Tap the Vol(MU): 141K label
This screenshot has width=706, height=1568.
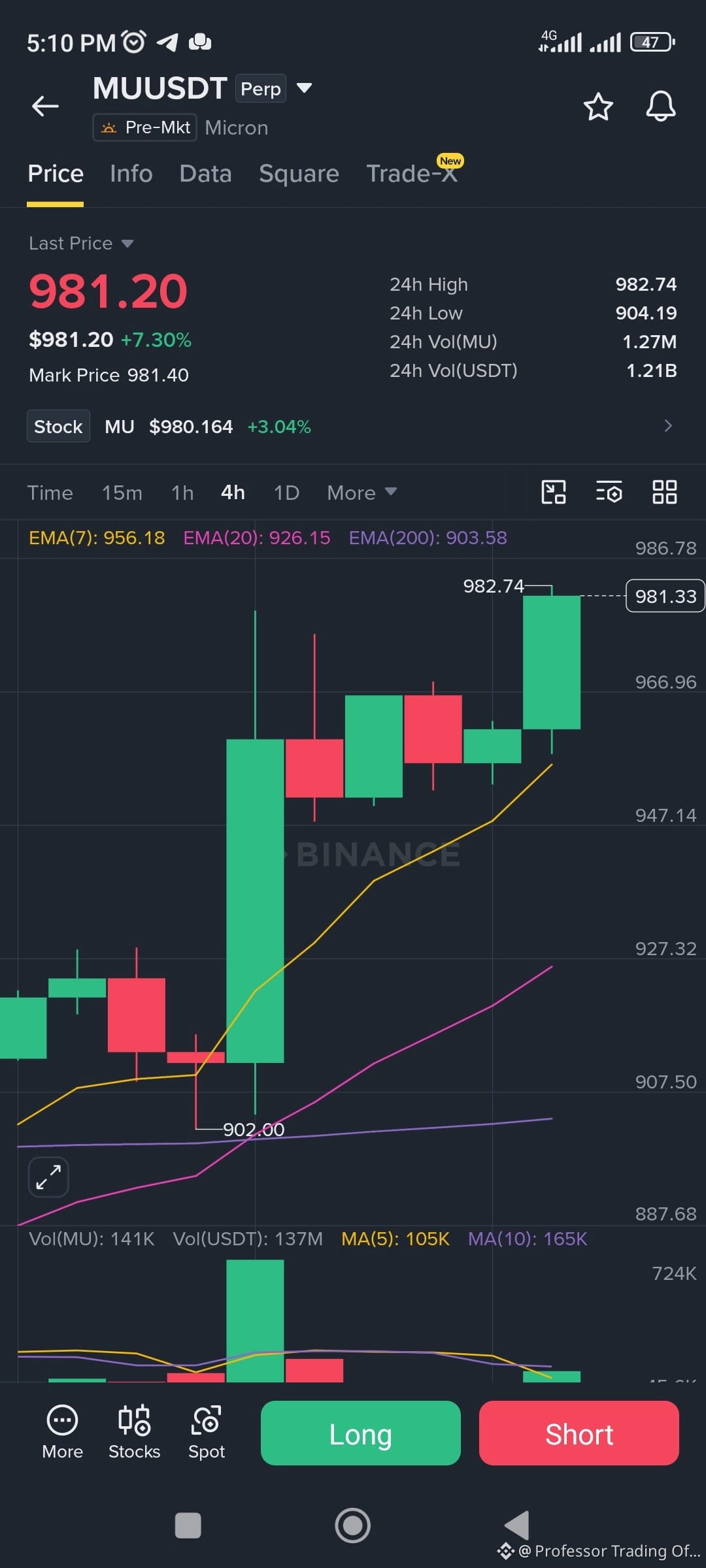92,1239
